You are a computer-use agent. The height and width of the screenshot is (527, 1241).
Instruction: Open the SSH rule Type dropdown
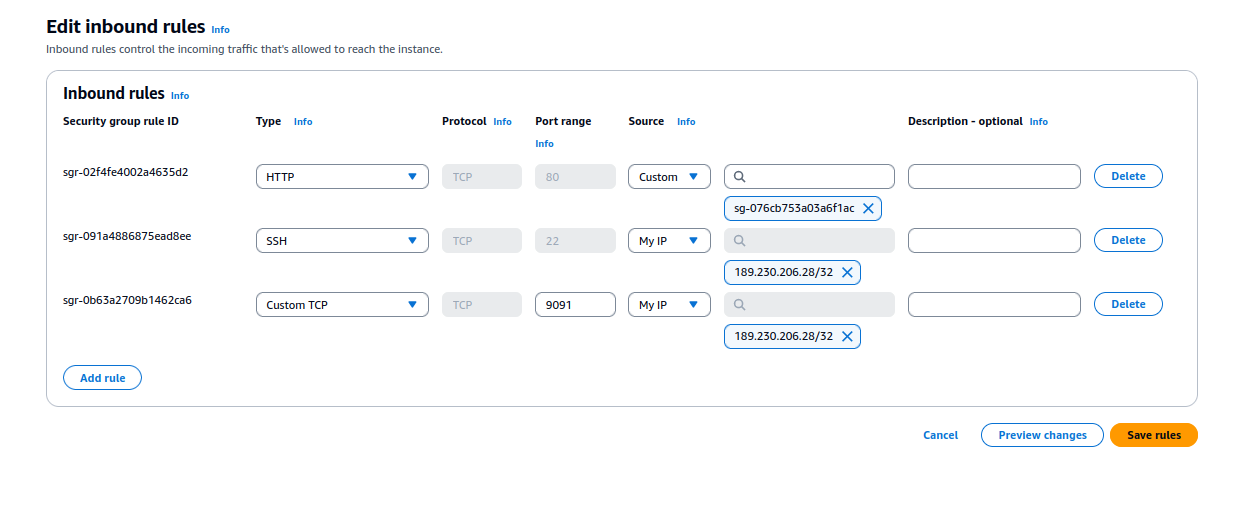click(x=342, y=241)
